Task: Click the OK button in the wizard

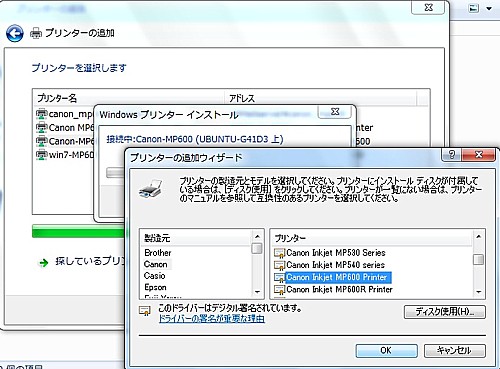Action: point(386,350)
